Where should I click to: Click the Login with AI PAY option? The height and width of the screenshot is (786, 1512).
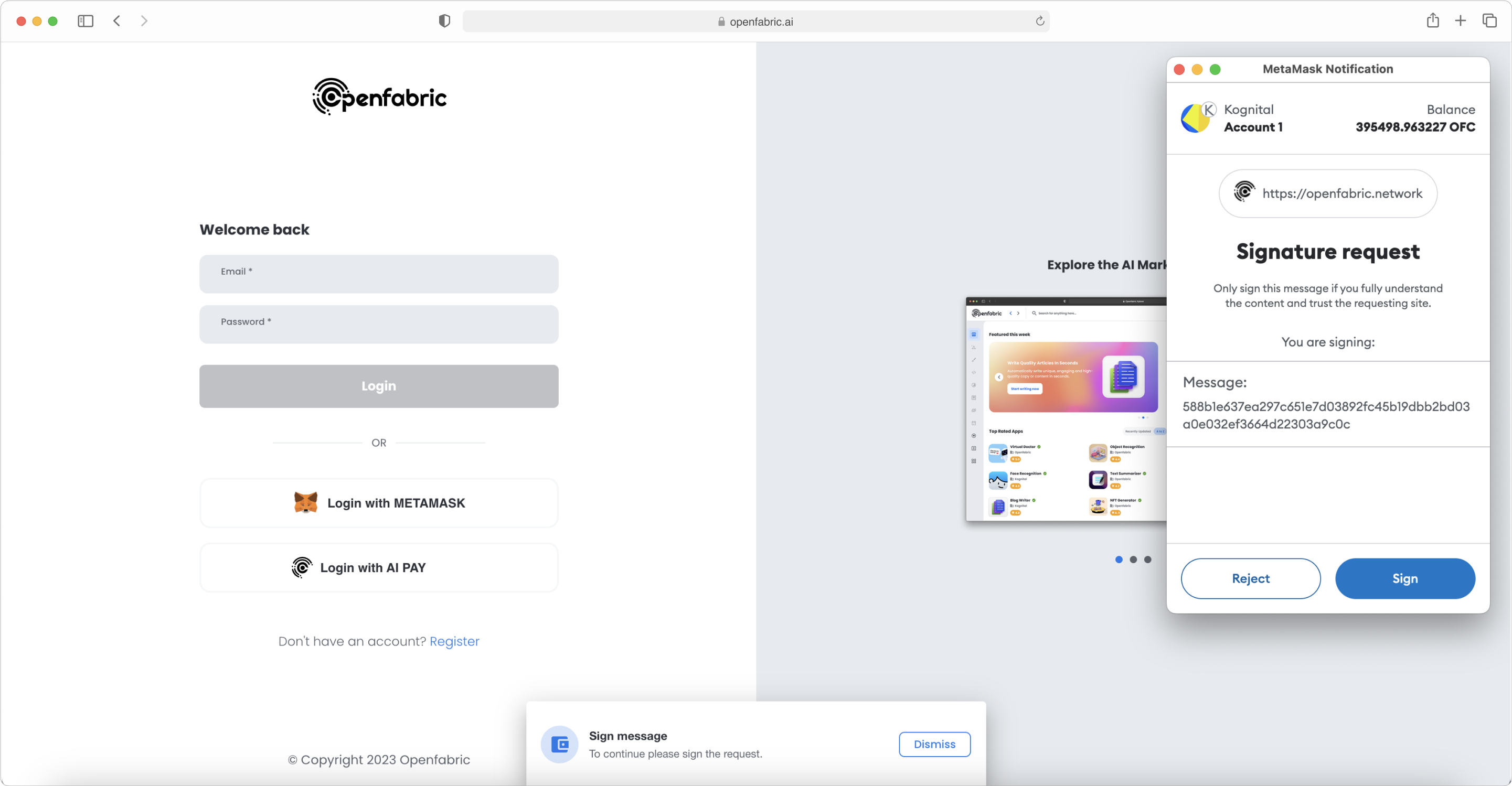click(379, 568)
